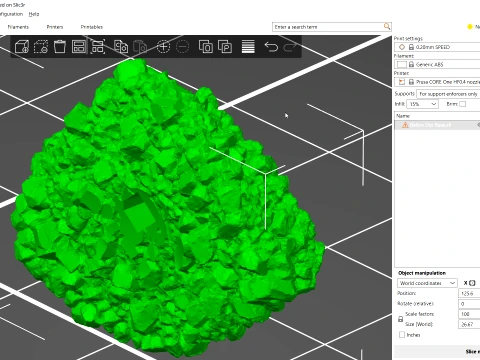
Task: Click the lock icon beside Generic ABS
Action: click(x=411, y=64)
